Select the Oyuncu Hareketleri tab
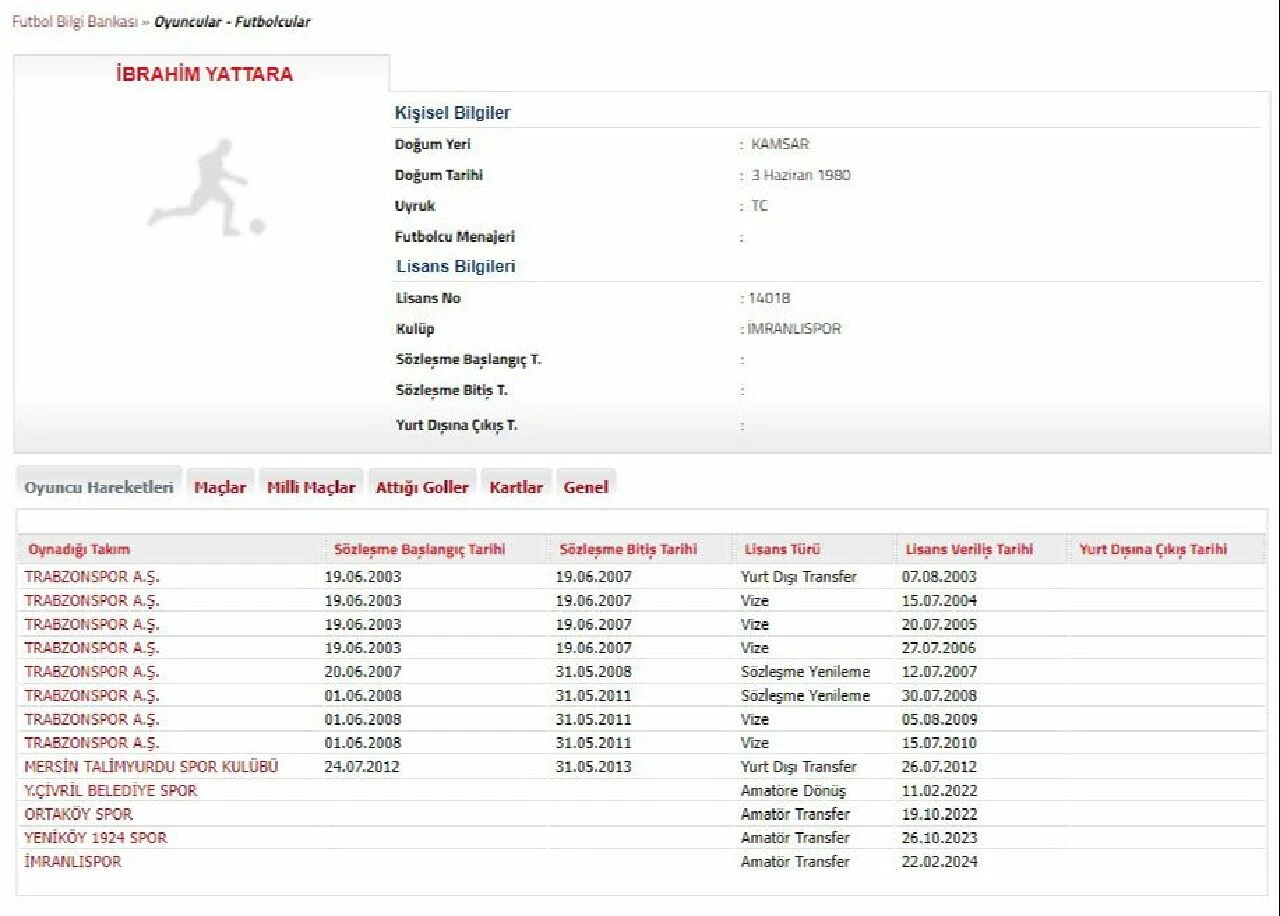 tap(98, 487)
